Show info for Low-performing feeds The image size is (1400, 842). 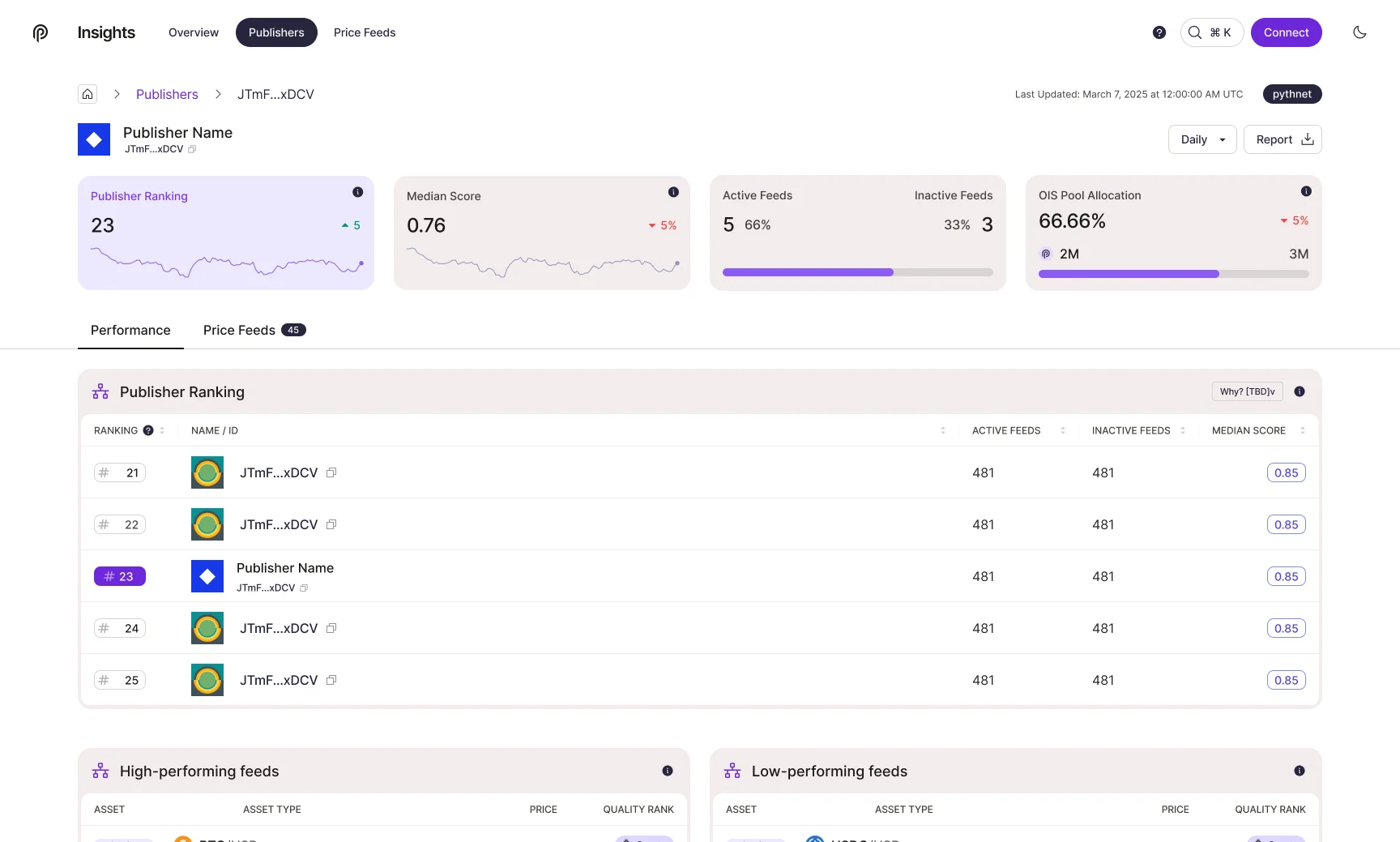tap(1300, 771)
